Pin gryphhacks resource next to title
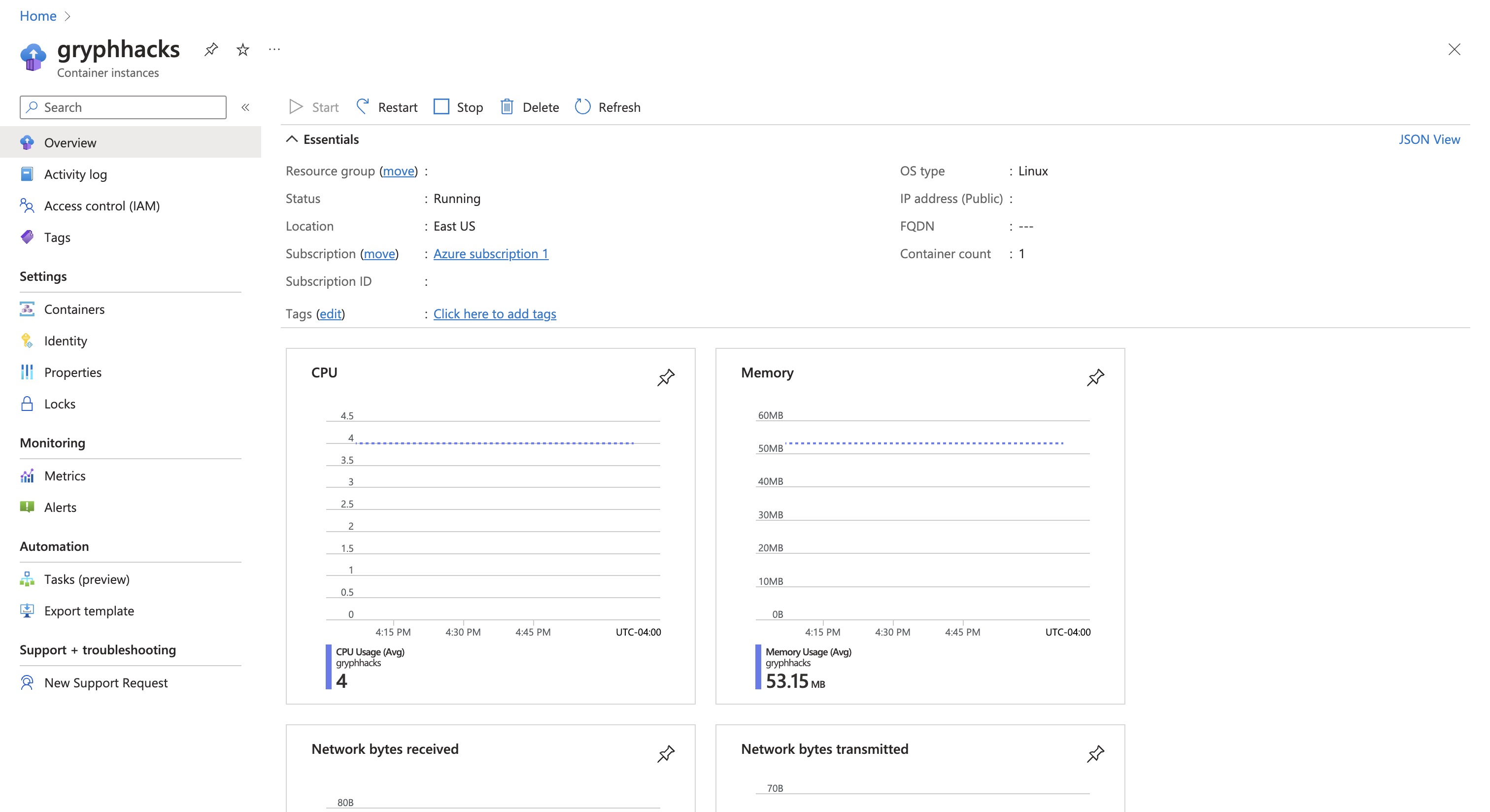 (x=211, y=50)
